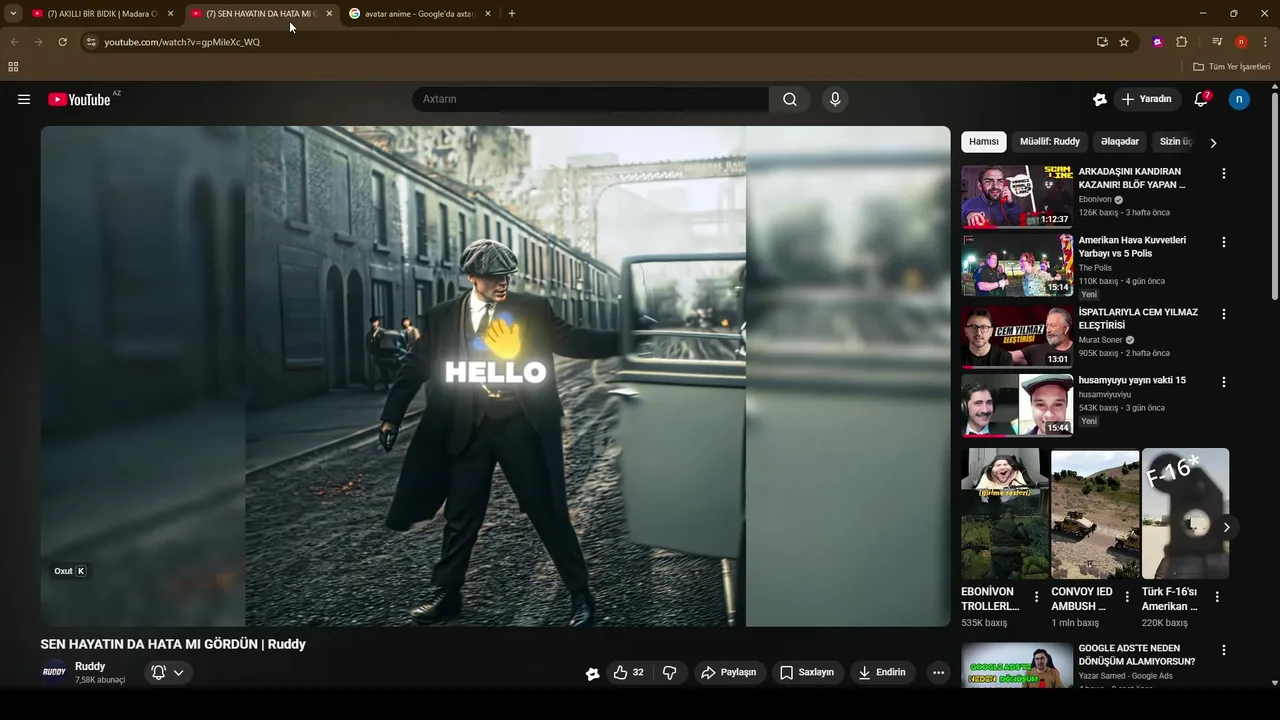Download the video with the Endirin button
This screenshot has width=1280, height=720.
click(x=882, y=672)
